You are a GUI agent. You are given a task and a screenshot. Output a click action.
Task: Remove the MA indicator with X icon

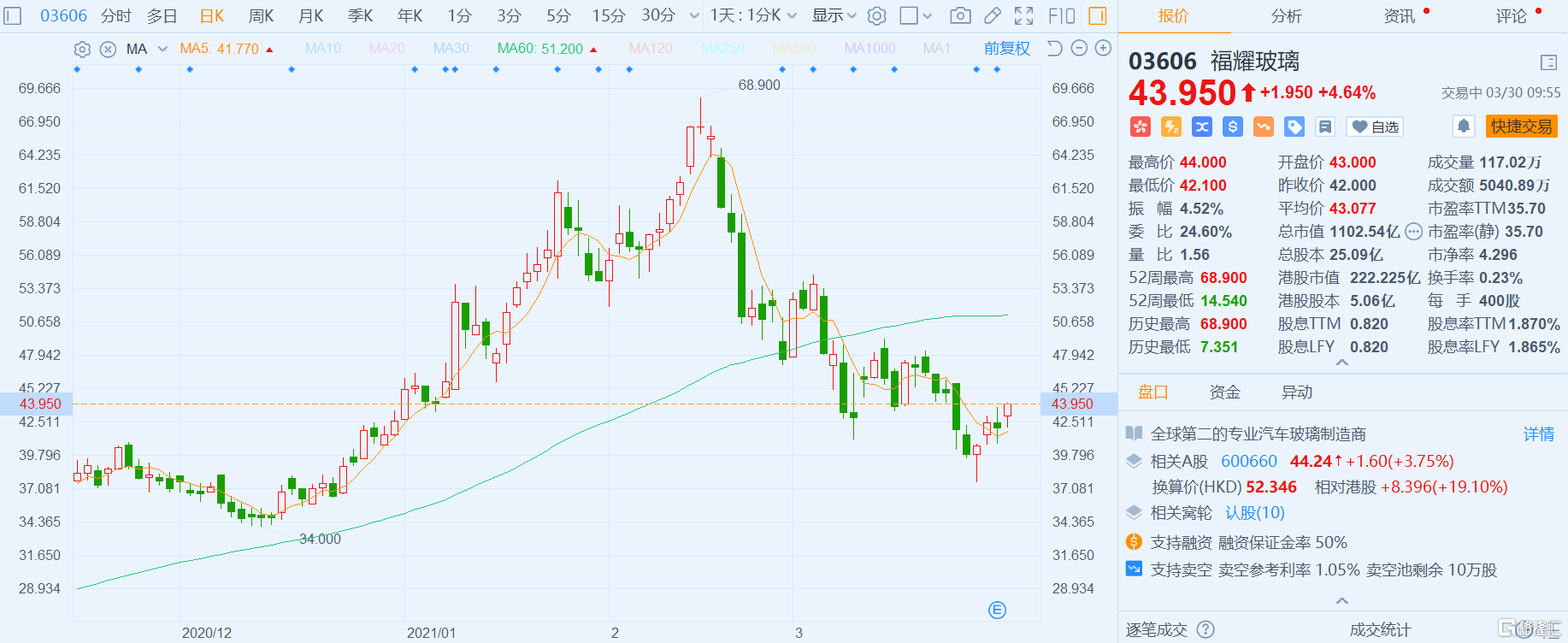[x=108, y=49]
